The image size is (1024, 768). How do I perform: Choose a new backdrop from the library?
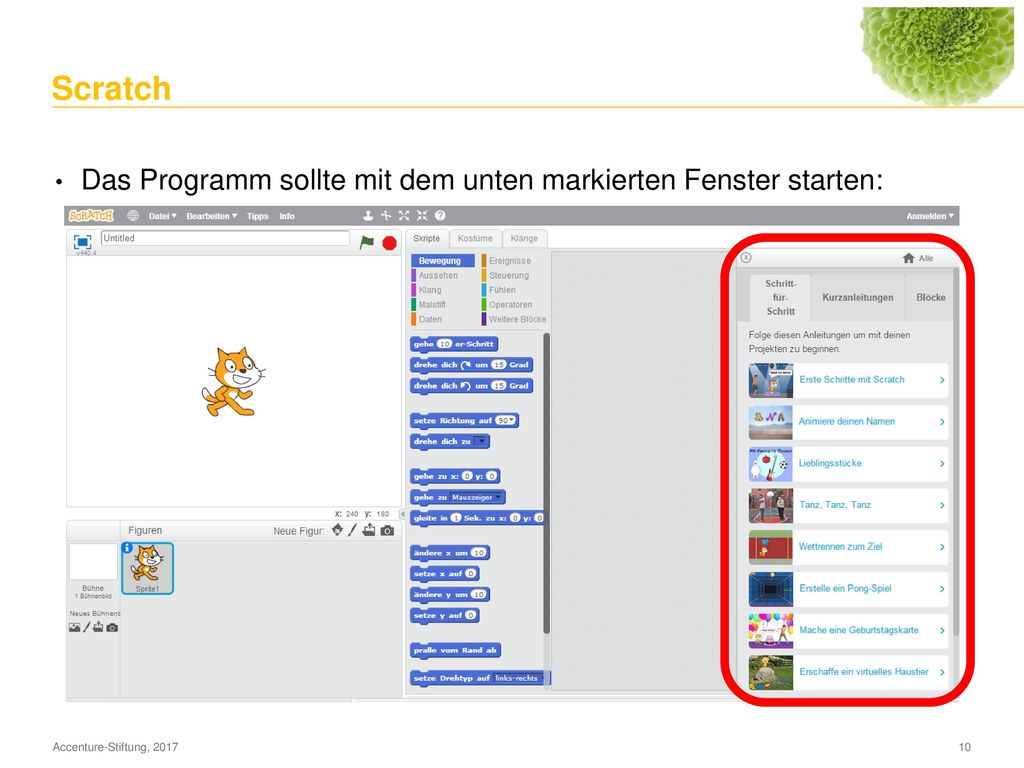coord(74,628)
